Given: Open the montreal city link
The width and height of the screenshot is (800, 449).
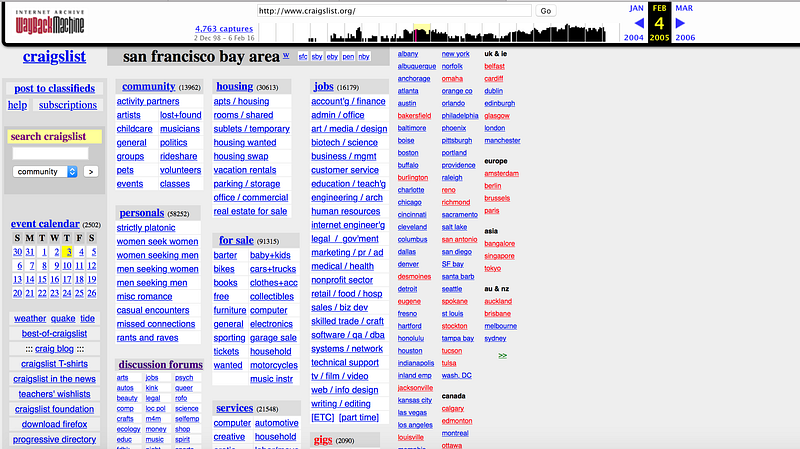Looking at the screenshot, I should click(x=455, y=434).
